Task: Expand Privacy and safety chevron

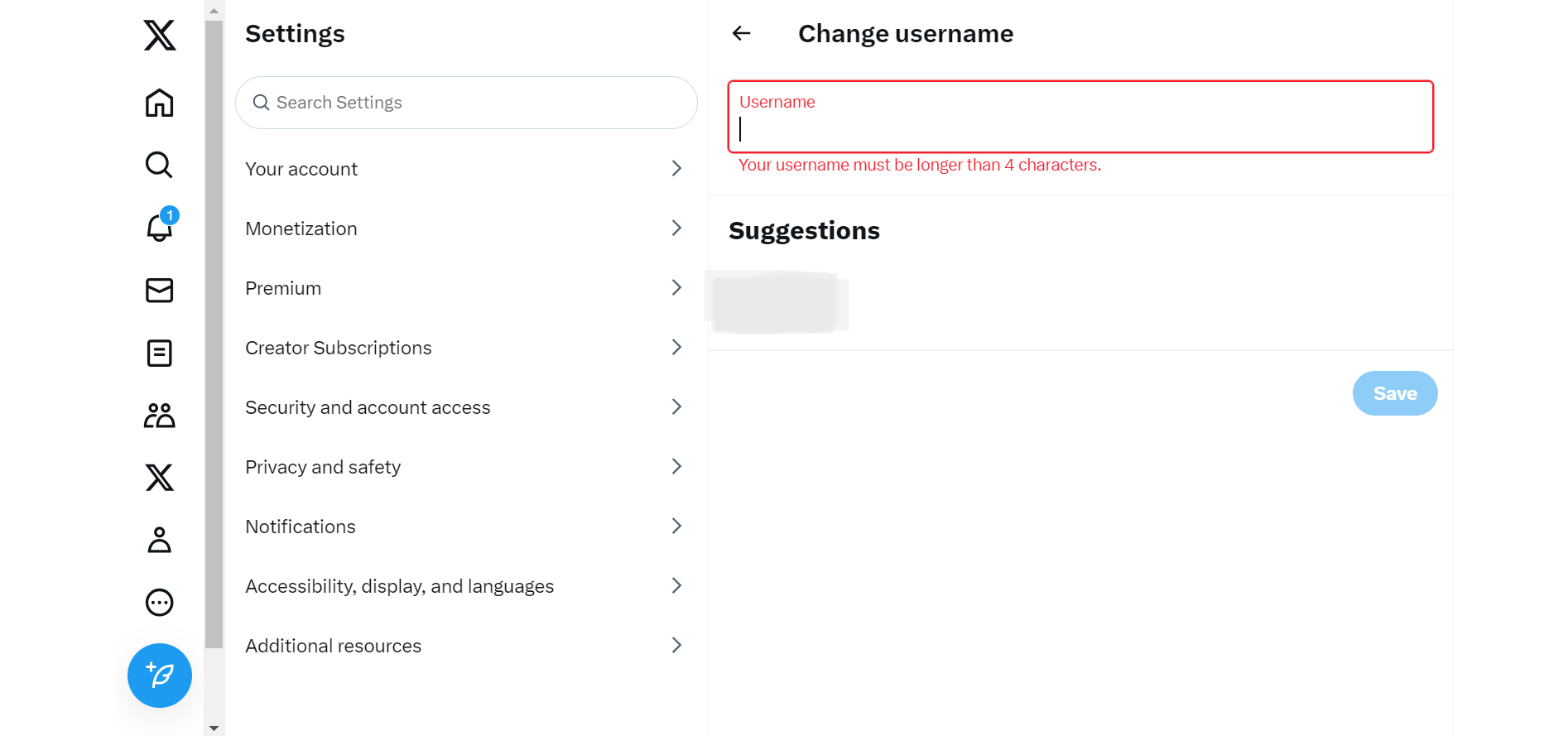Action: [676, 467]
